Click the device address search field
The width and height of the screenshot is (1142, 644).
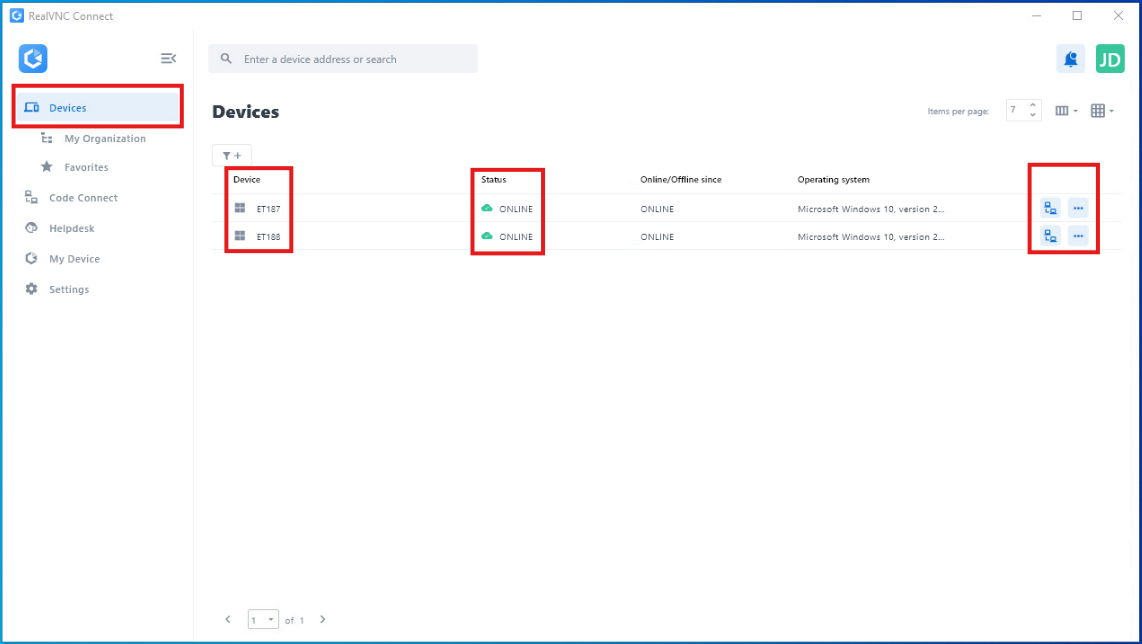(350, 59)
